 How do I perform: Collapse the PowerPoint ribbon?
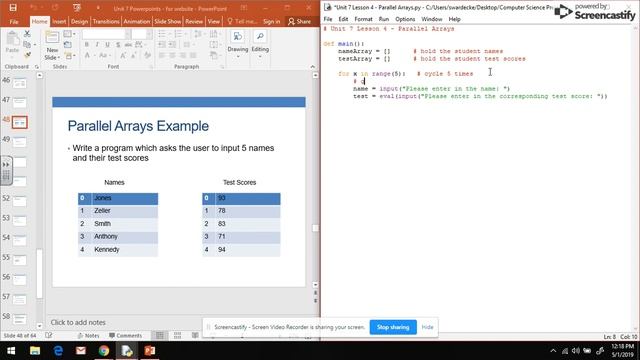313,67
